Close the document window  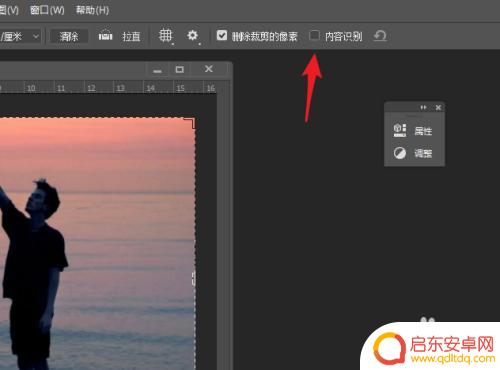pyautogui.click(x=209, y=69)
